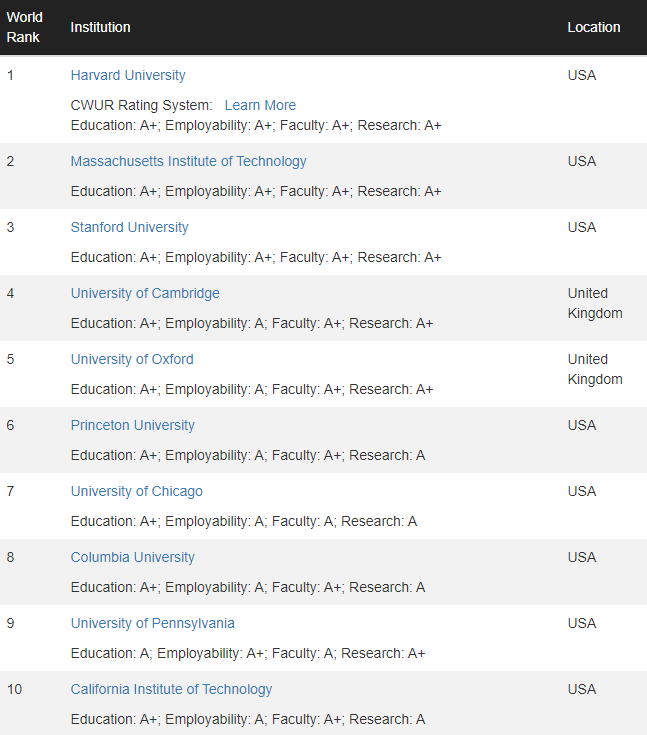Click rank number 5 cell

pyautogui.click(x=10, y=360)
